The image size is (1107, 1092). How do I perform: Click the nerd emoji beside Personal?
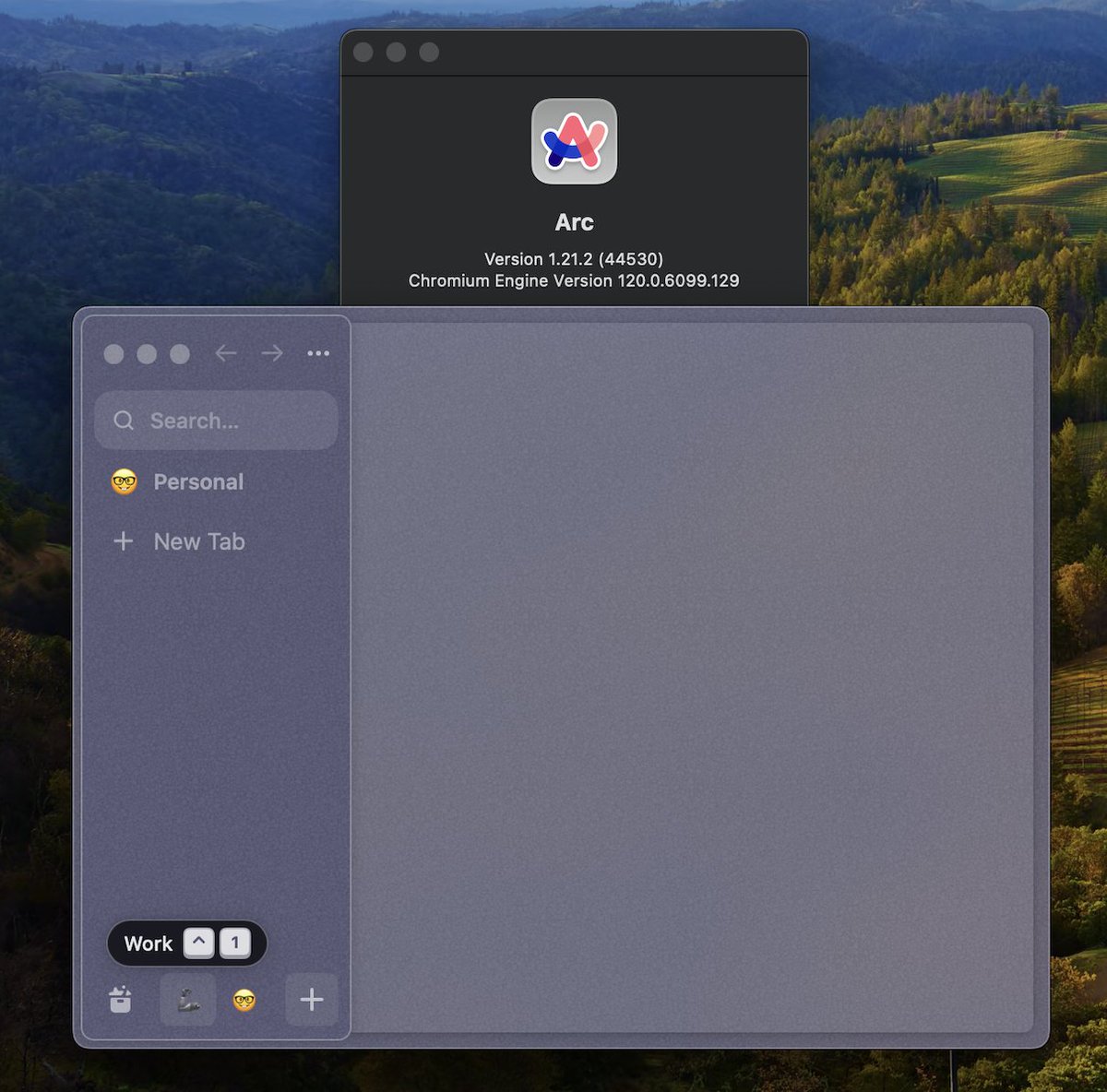[124, 481]
